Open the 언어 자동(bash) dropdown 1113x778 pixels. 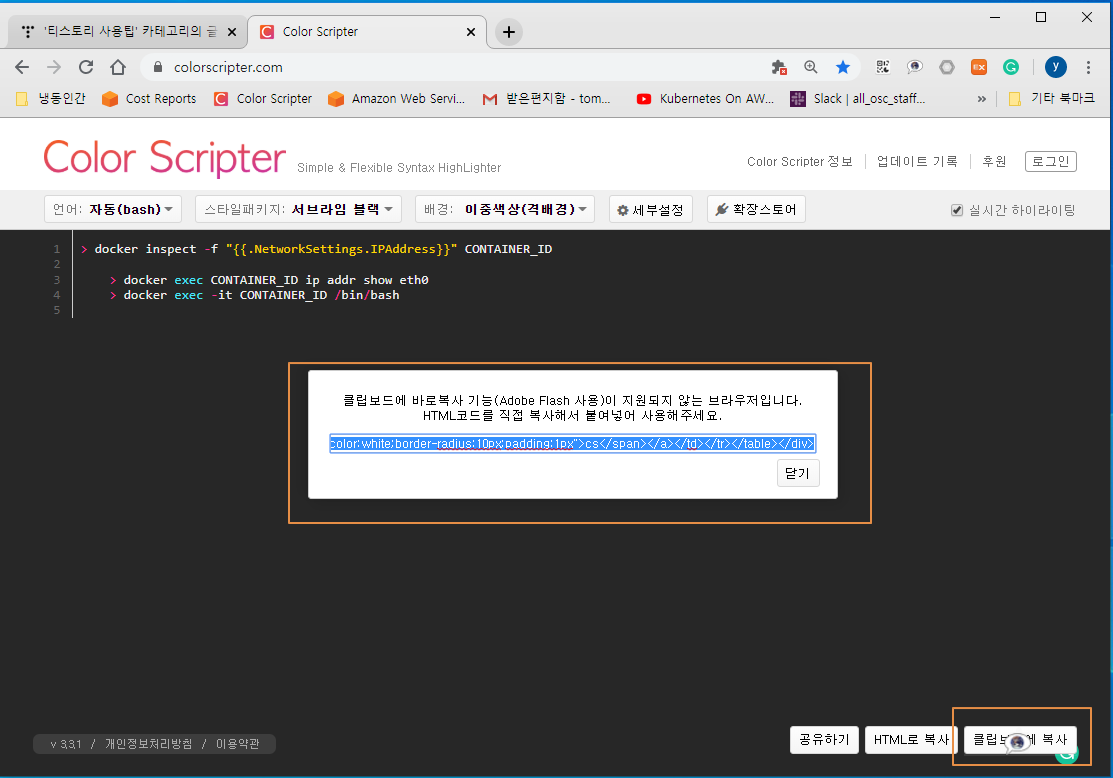113,209
